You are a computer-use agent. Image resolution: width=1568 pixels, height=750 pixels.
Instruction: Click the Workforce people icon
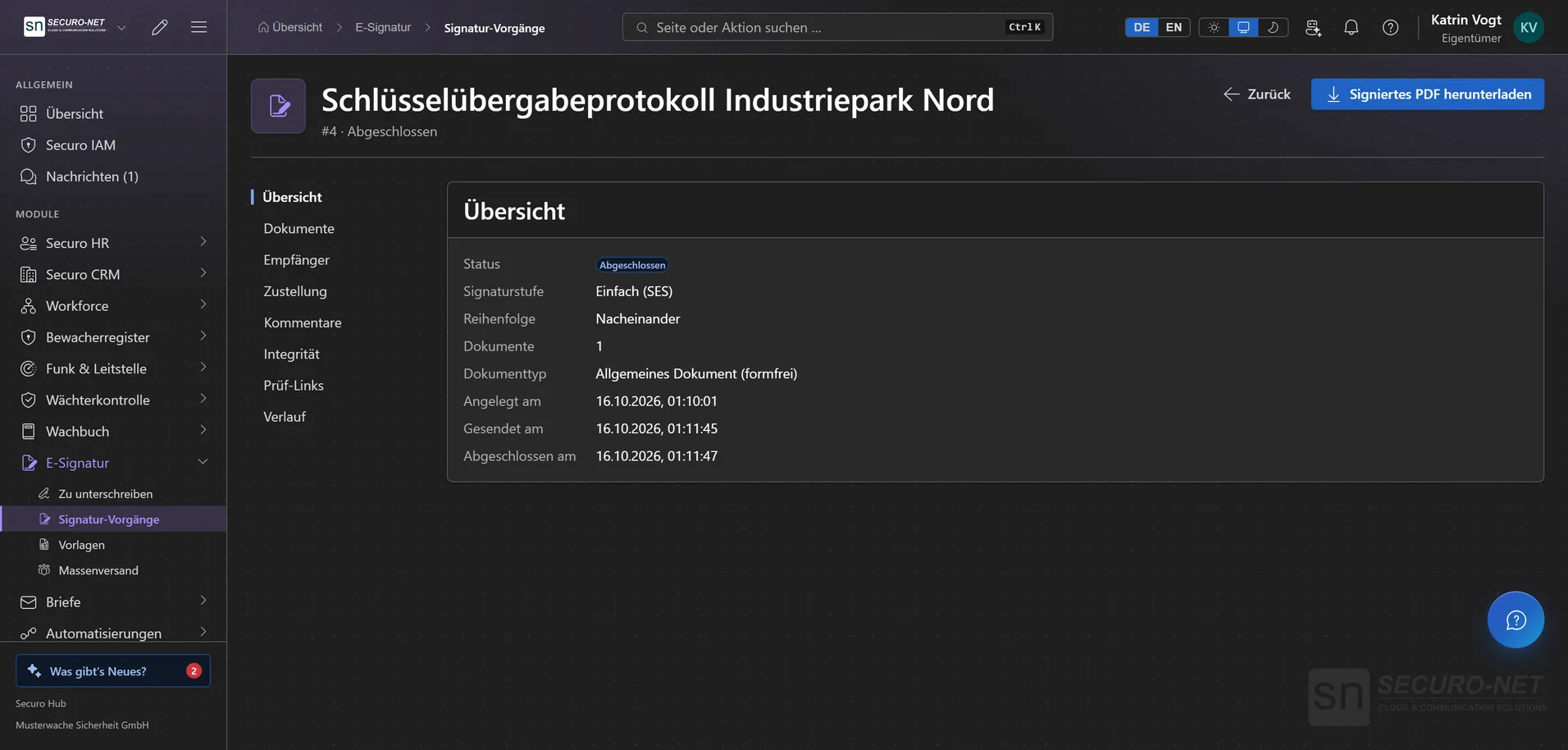point(29,306)
